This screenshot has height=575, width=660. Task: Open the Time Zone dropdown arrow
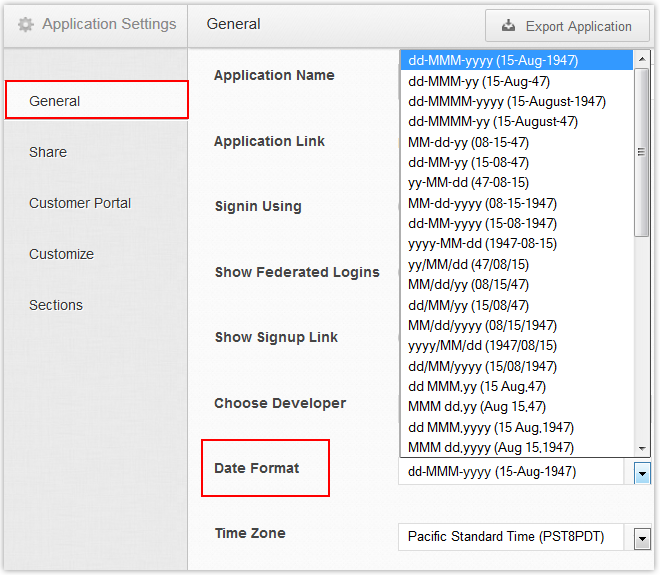tap(642, 538)
